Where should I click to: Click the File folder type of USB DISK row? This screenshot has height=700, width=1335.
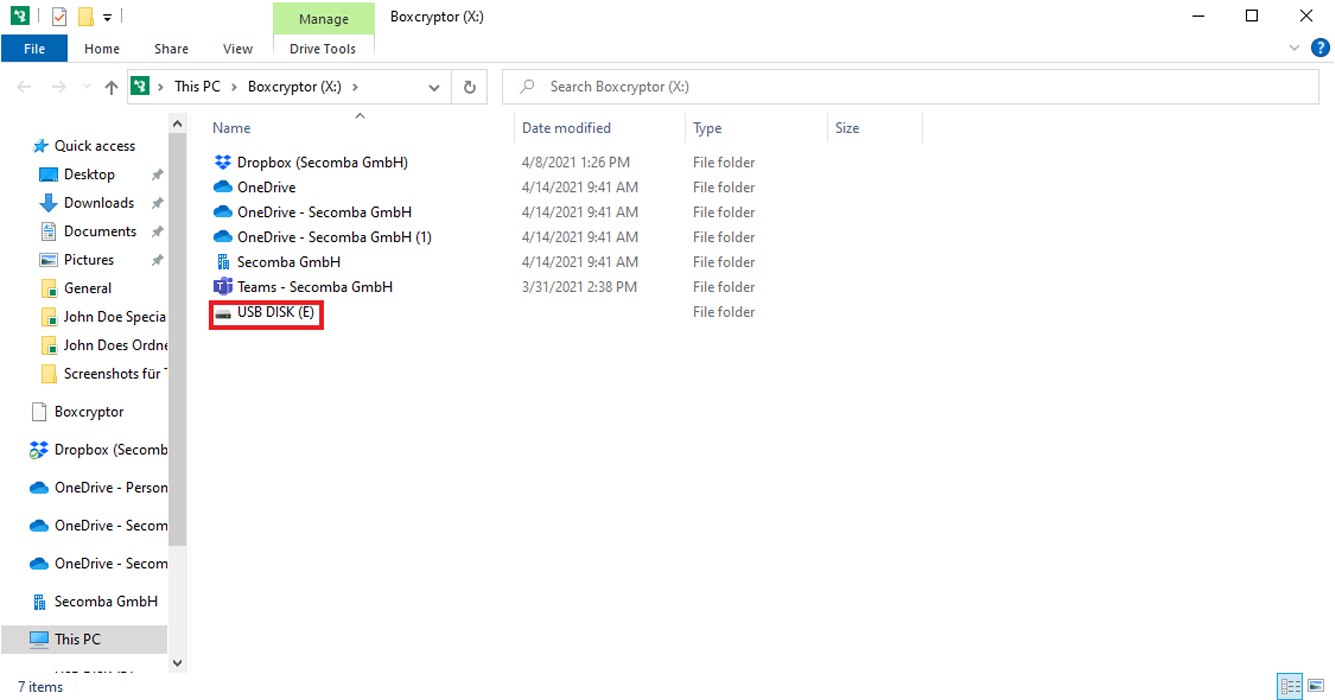[724, 312]
